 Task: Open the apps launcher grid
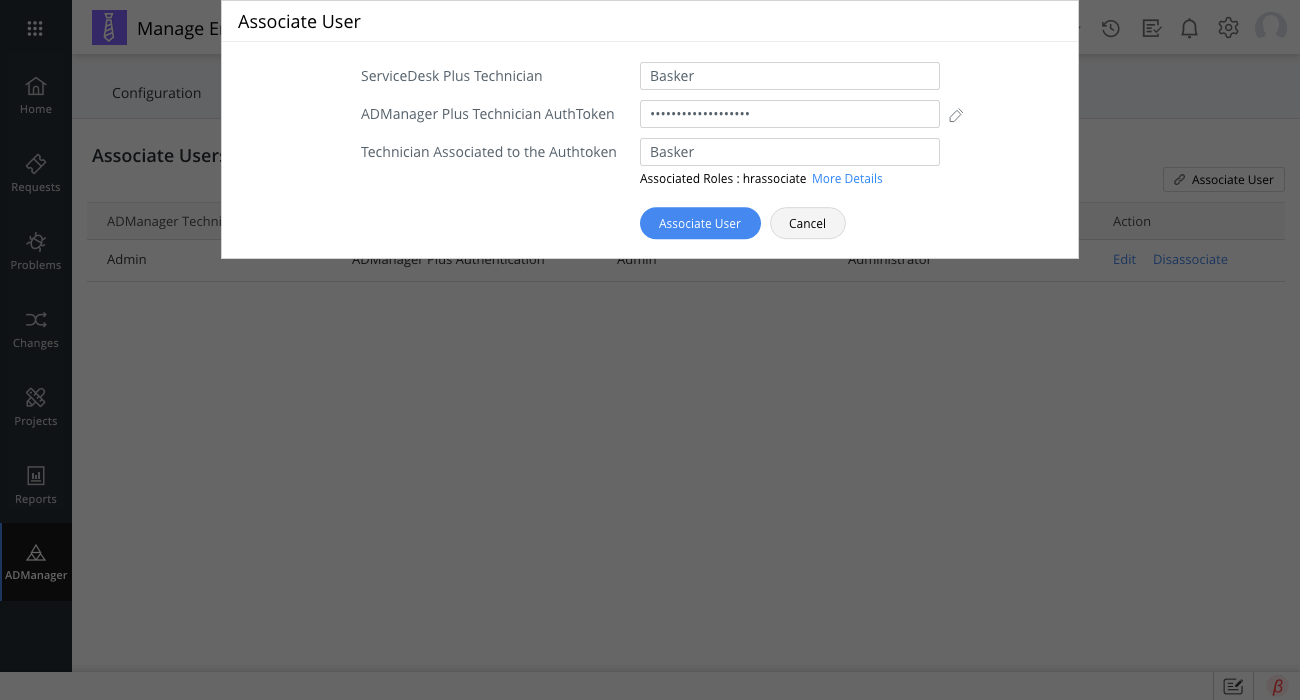tap(35, 28)
